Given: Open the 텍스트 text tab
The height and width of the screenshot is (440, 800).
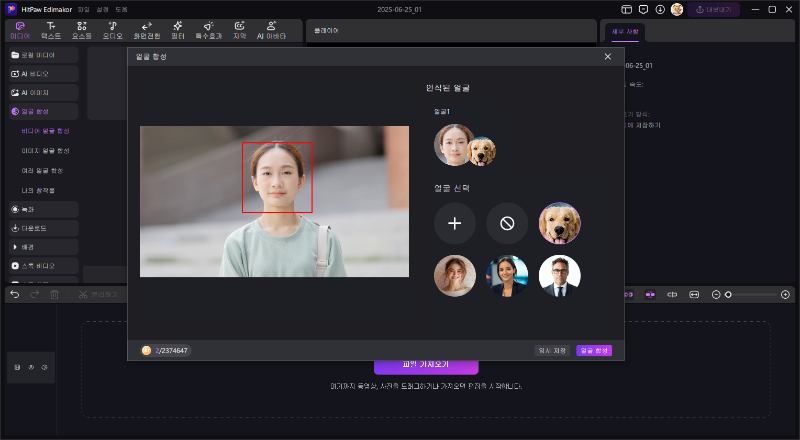Looking at the screenshot, I should tap(51, 31).
